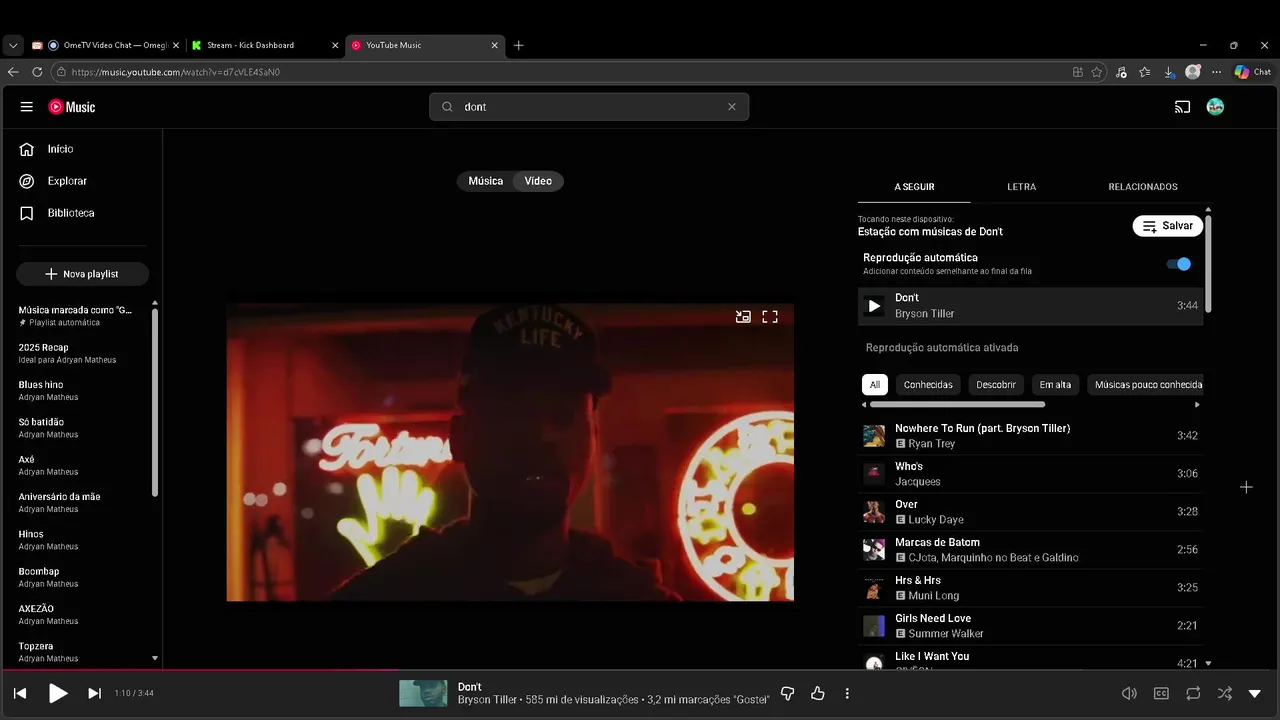The height and width of the screenshot is (720, 1280).
Task: Dislike the current song
Action: click(787, 693)
